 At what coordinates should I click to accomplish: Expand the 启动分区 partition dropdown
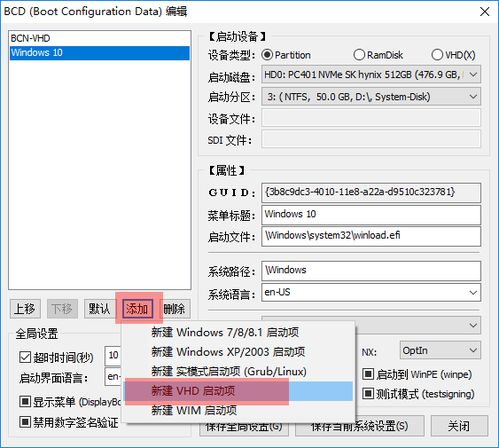[371, 97]
